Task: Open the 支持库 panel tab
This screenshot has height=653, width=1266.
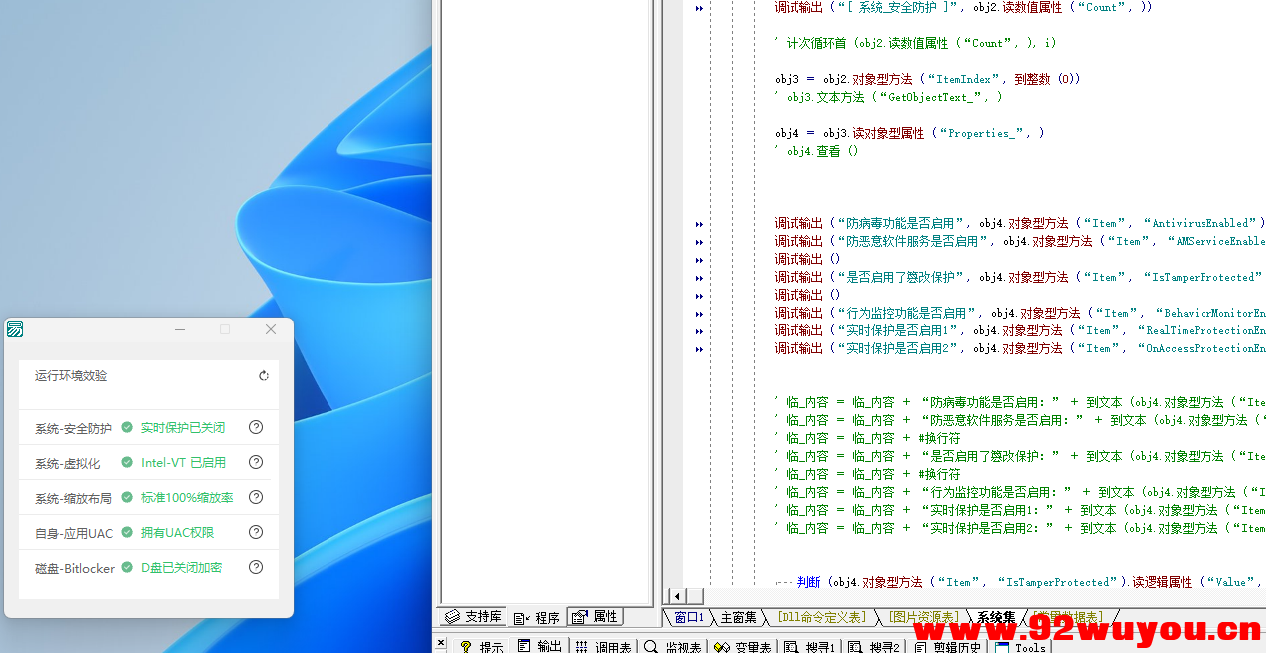Action: [471, 616]
